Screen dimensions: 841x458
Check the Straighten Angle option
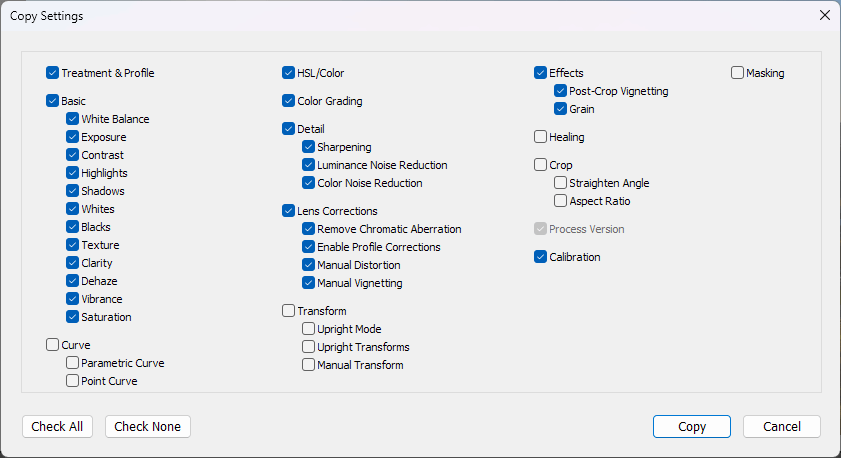560,182
